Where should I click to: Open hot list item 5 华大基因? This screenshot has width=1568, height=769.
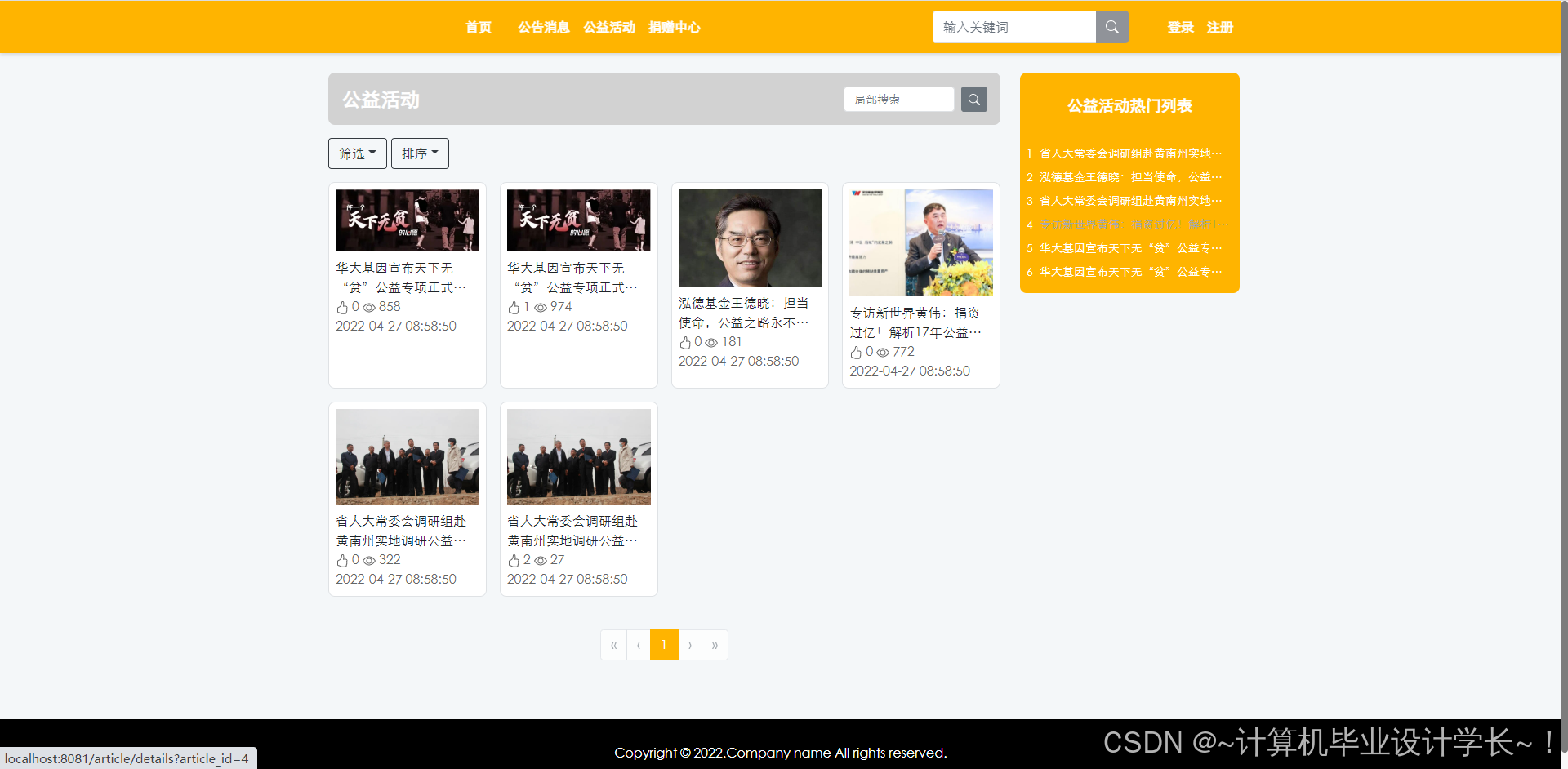click(x=1131, y=248)
